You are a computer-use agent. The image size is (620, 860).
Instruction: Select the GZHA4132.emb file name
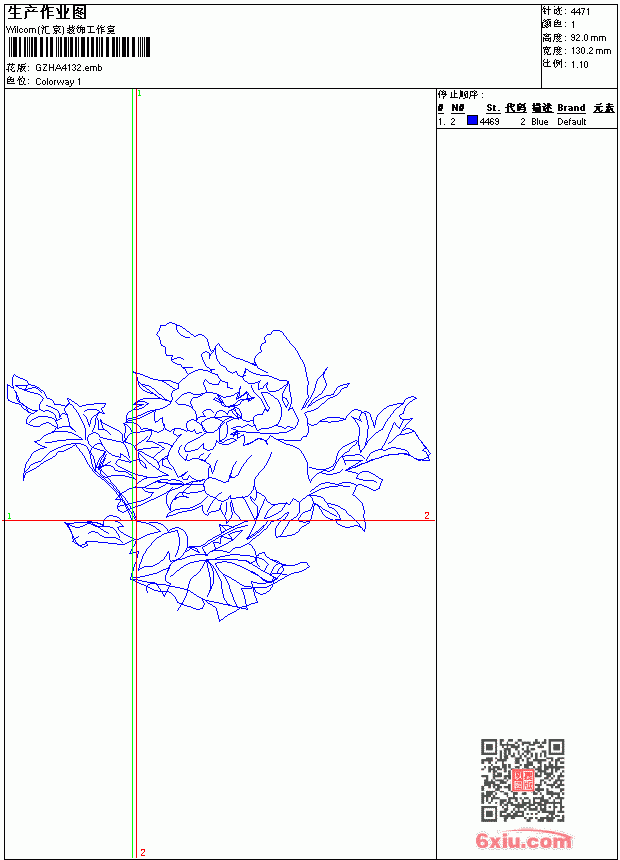click(x=69, y=67)
